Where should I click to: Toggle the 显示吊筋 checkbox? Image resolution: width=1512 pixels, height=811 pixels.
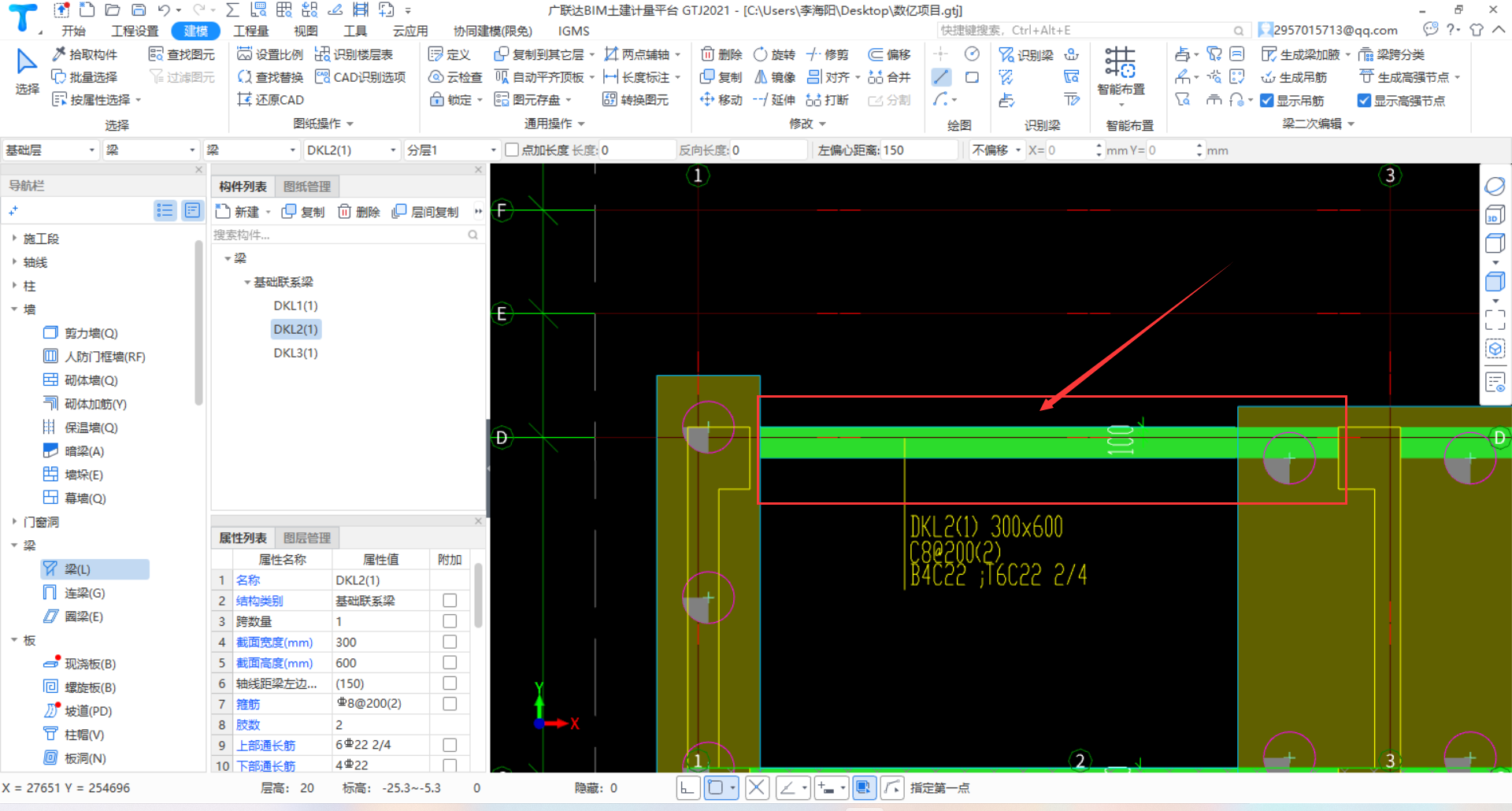1267,101
